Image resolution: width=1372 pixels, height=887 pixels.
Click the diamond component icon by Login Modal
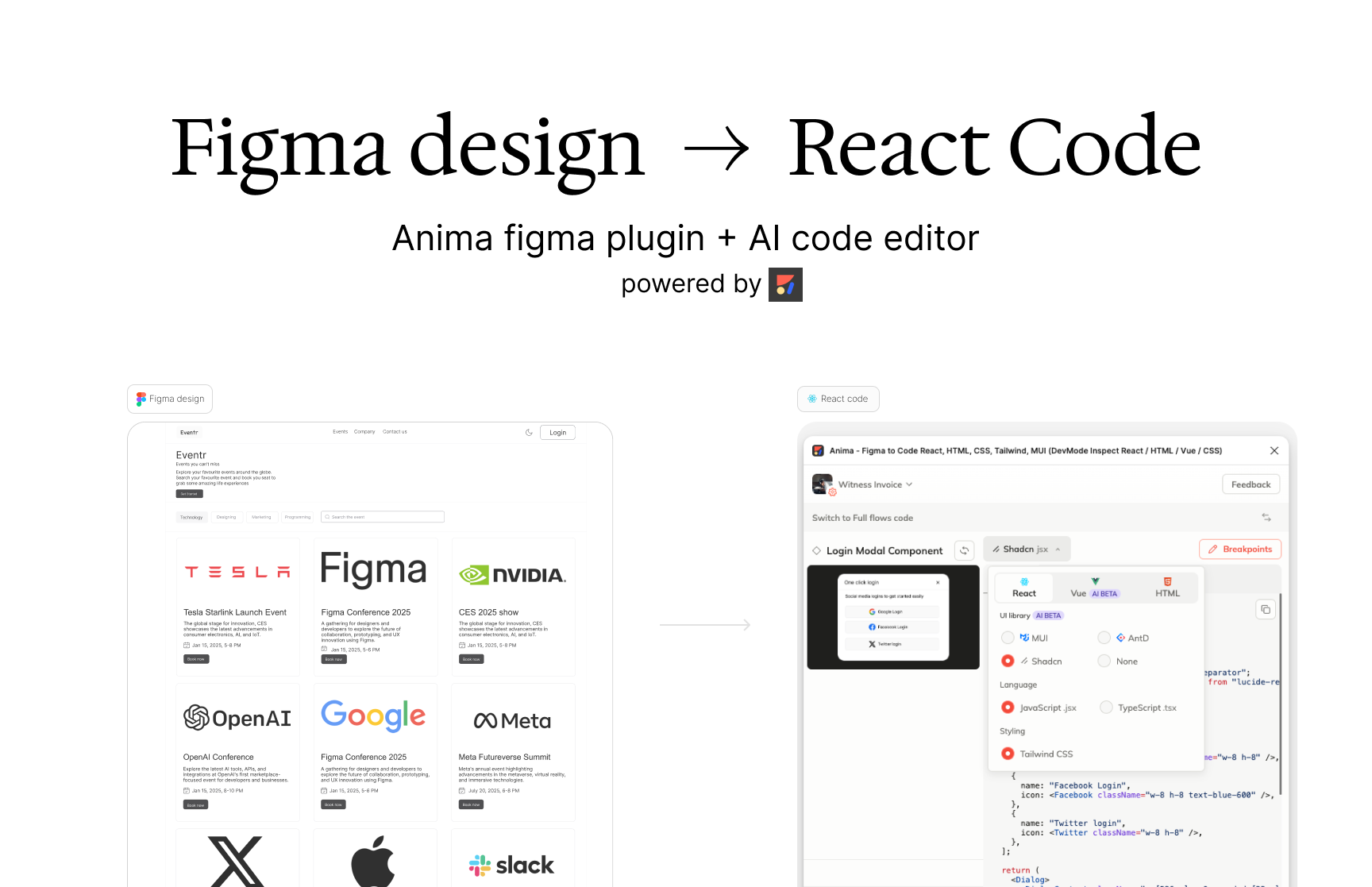coord(816,550)
